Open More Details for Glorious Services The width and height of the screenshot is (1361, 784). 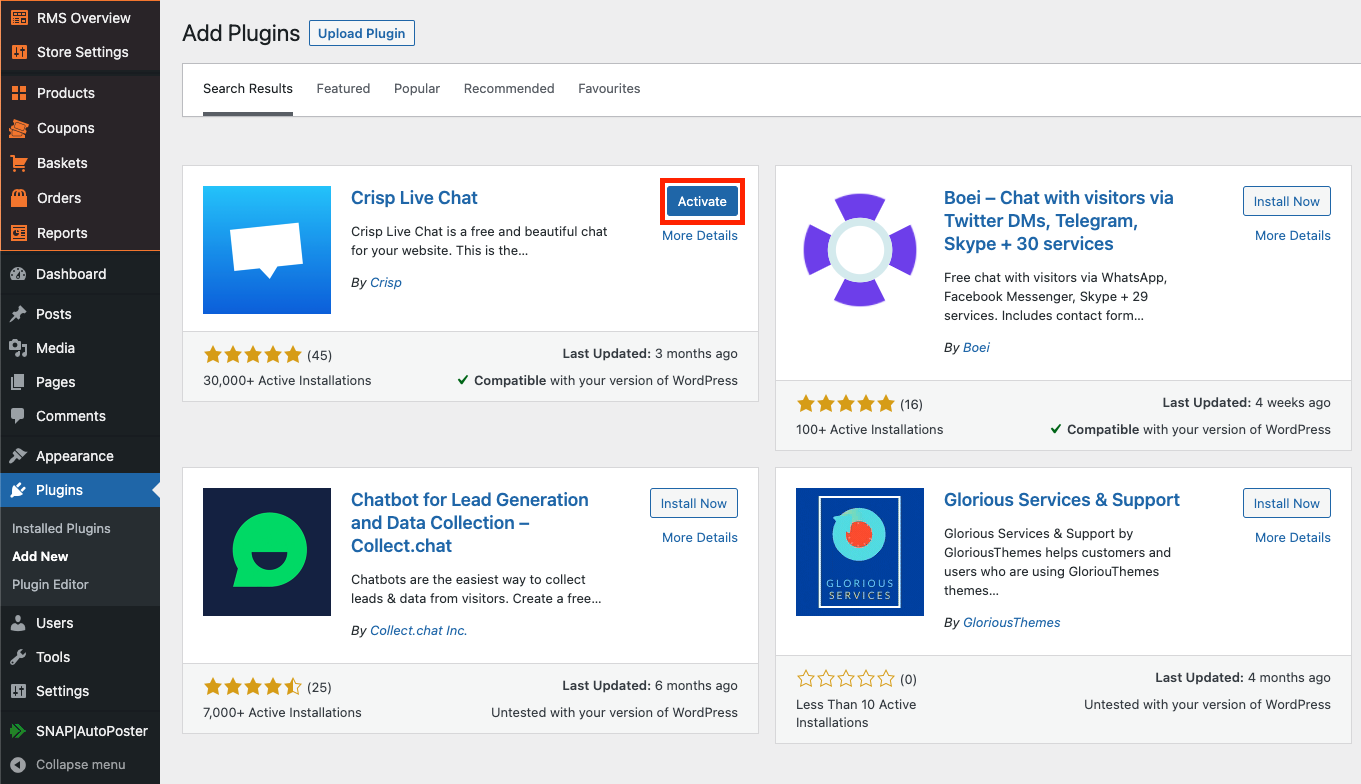pos(1293,538)
